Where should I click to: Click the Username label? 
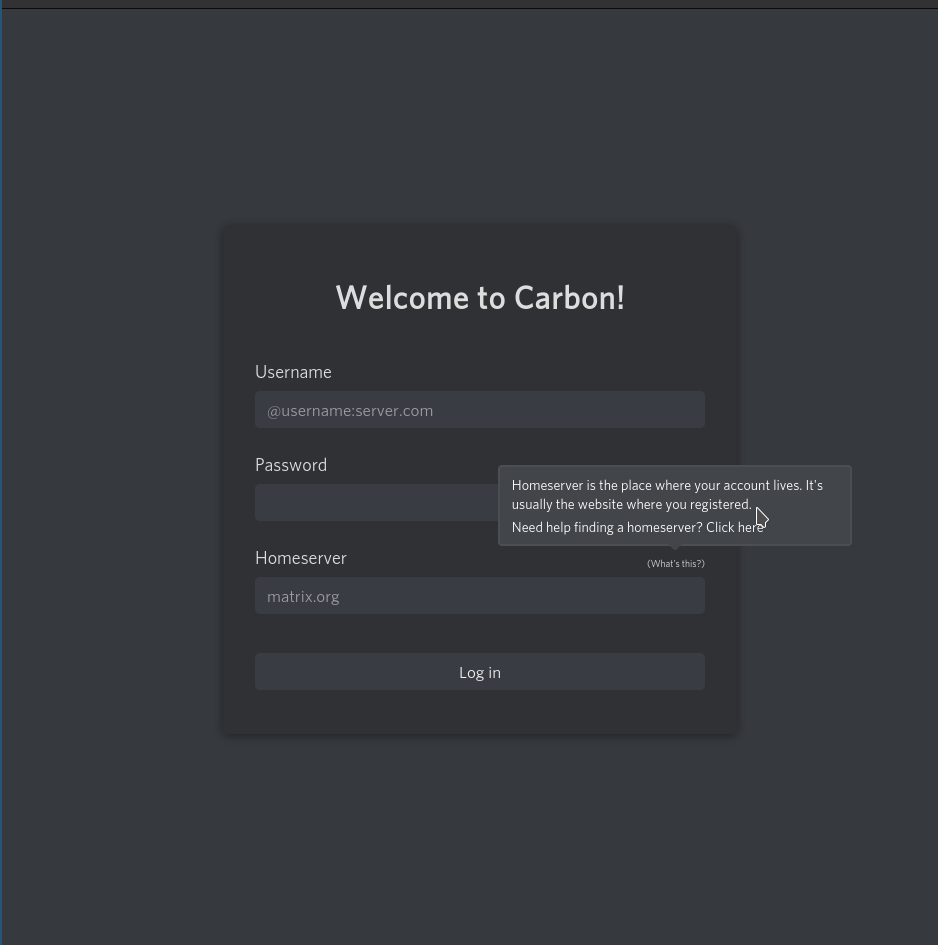pyautogui.click(x=293, y=372)
